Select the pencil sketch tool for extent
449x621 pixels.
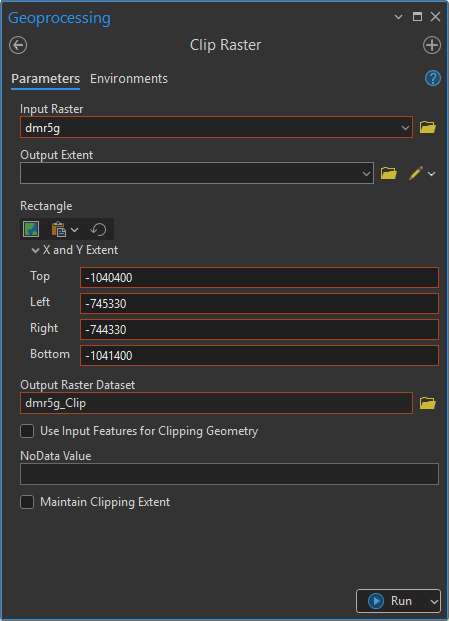pyautogui.click(x=416, y=173)
